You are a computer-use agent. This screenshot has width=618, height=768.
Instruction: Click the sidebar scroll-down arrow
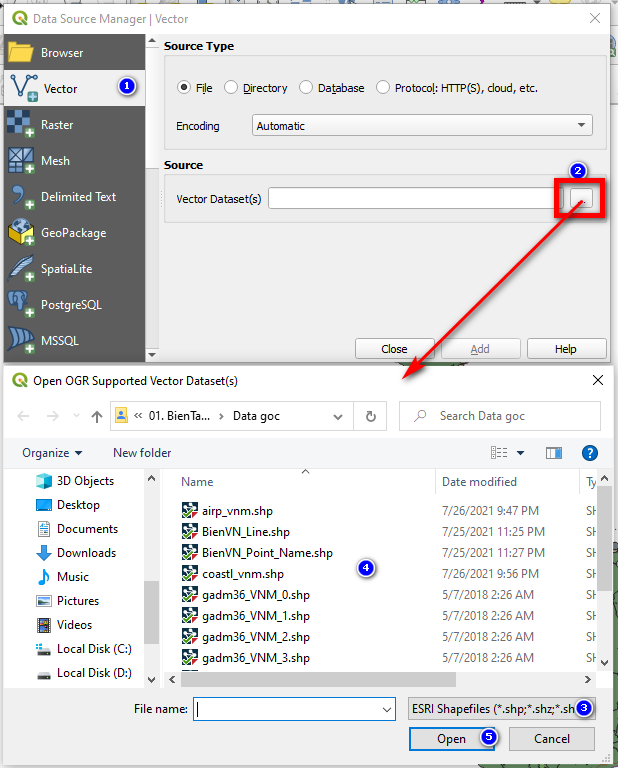point(152,354)
